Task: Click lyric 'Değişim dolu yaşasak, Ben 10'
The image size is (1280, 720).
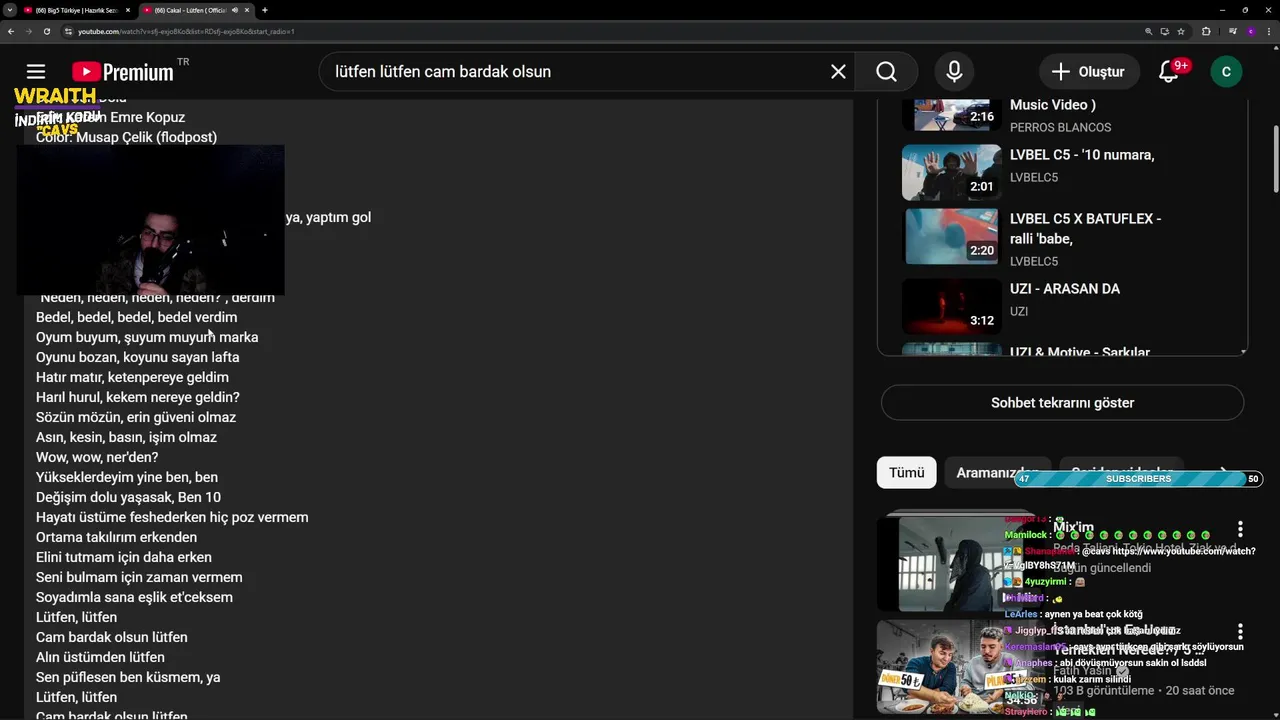Action: point(128,497)
